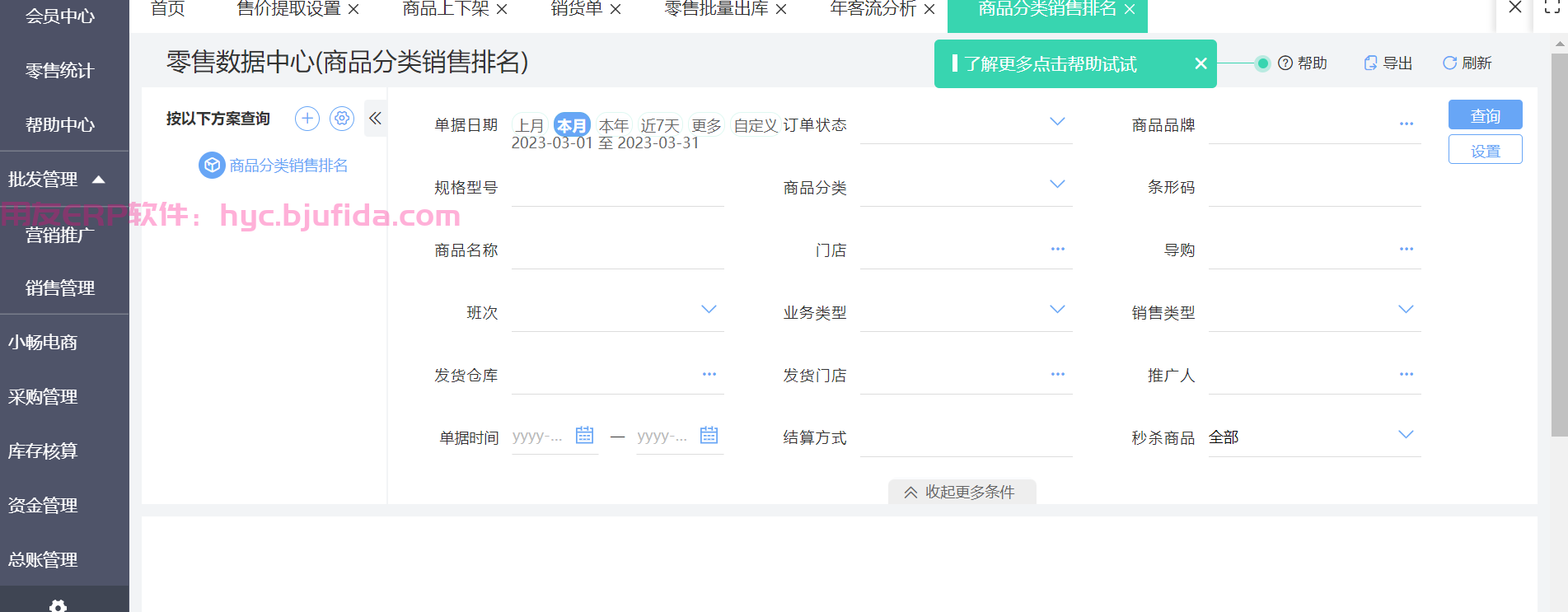Open query scheme settings gear icon
Screen dimensions: 1568x612
pyautogui.click(x=342, y=119)
